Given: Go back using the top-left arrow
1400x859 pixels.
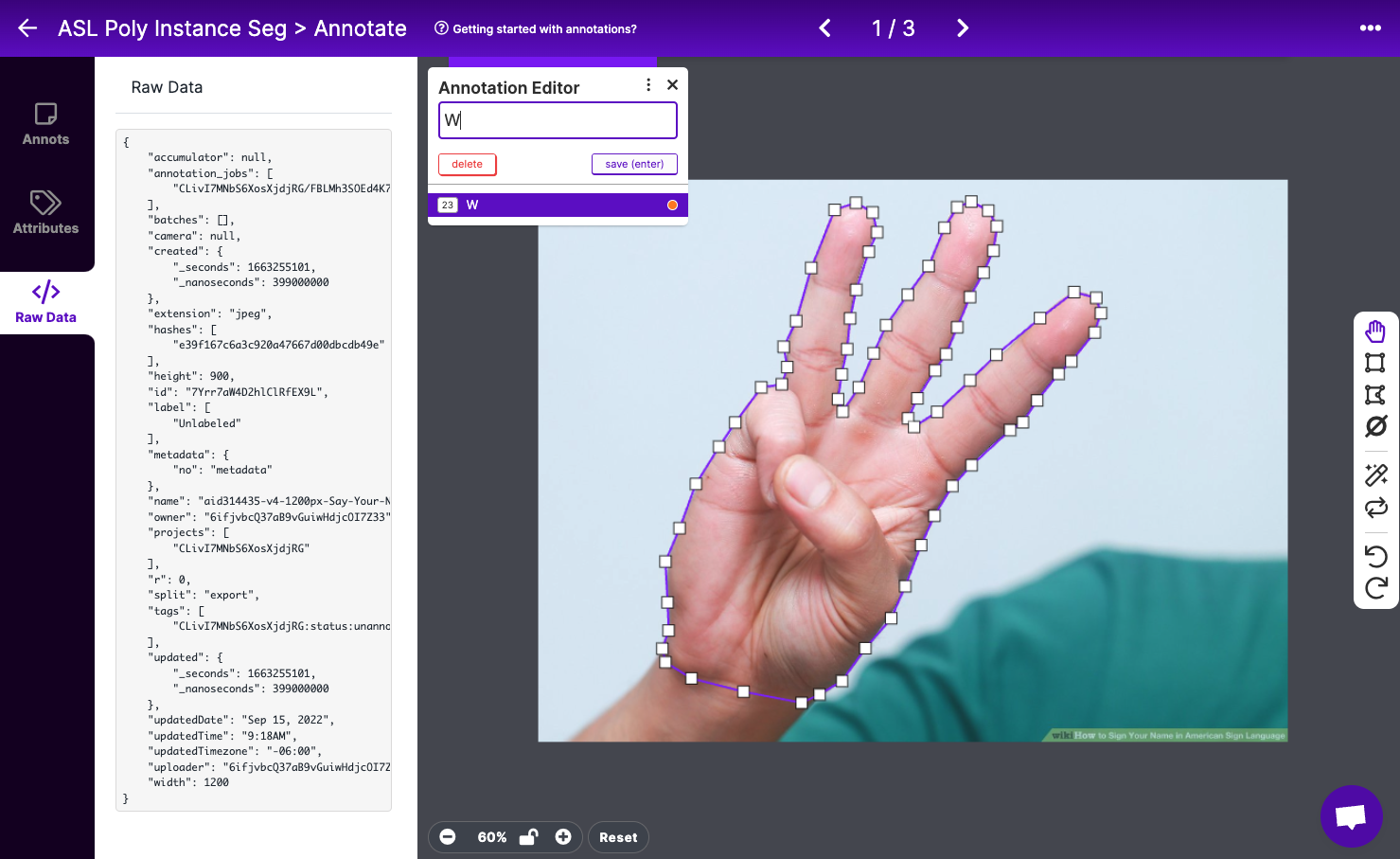Looking at the screenshot, I should (27, 28).
